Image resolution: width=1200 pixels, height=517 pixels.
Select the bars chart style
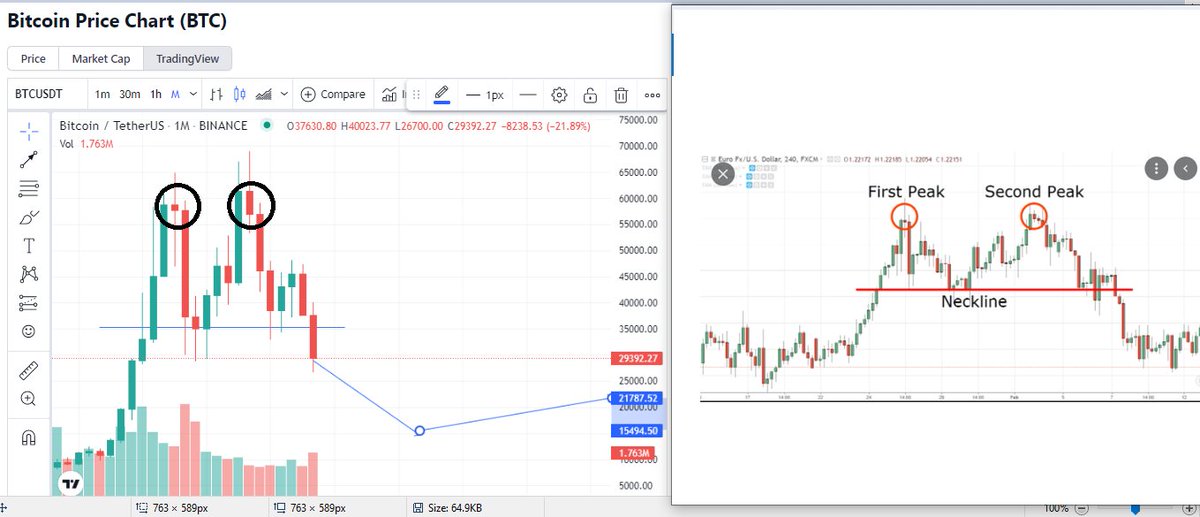216,94
